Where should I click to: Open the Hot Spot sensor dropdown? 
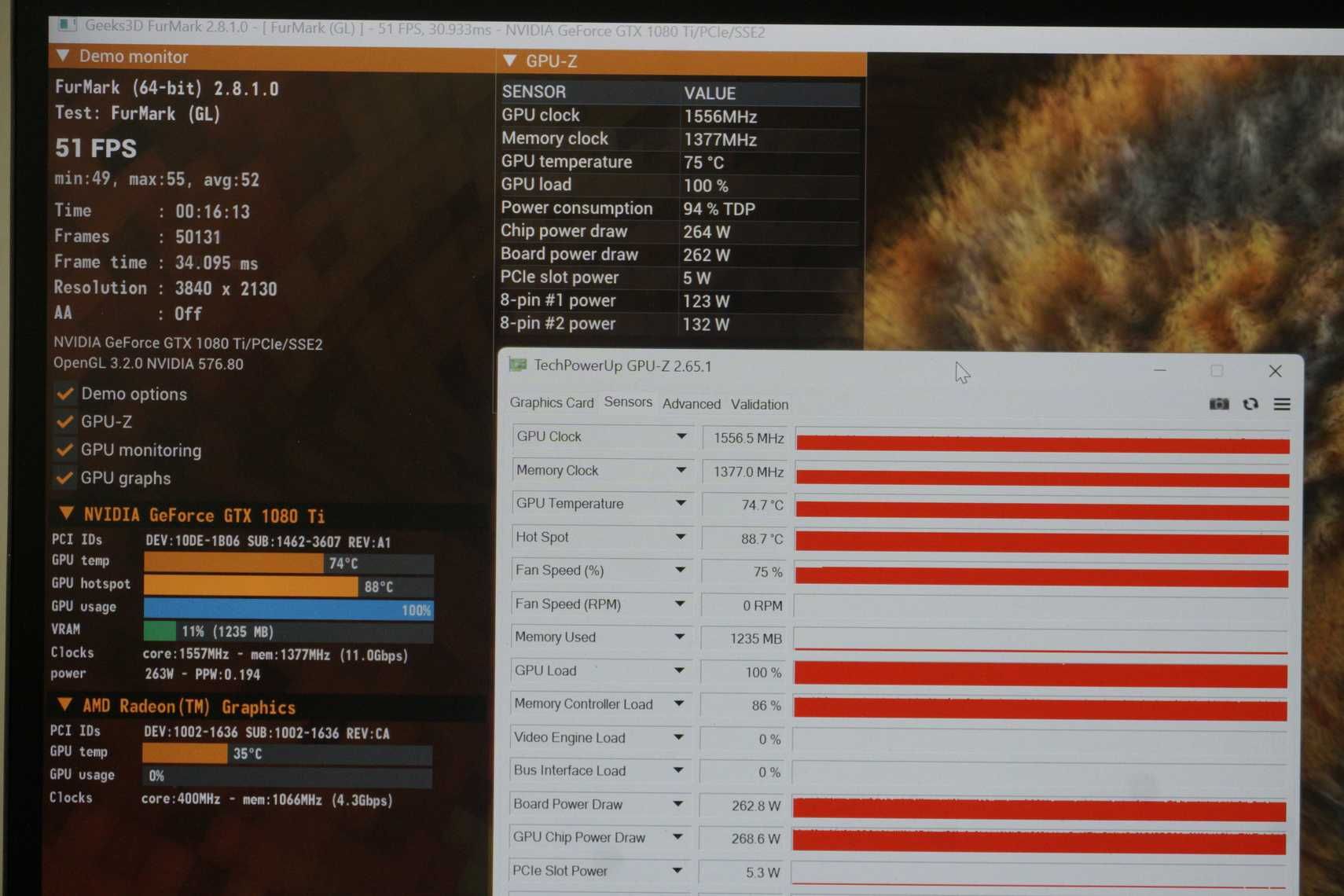click(681, 537)
